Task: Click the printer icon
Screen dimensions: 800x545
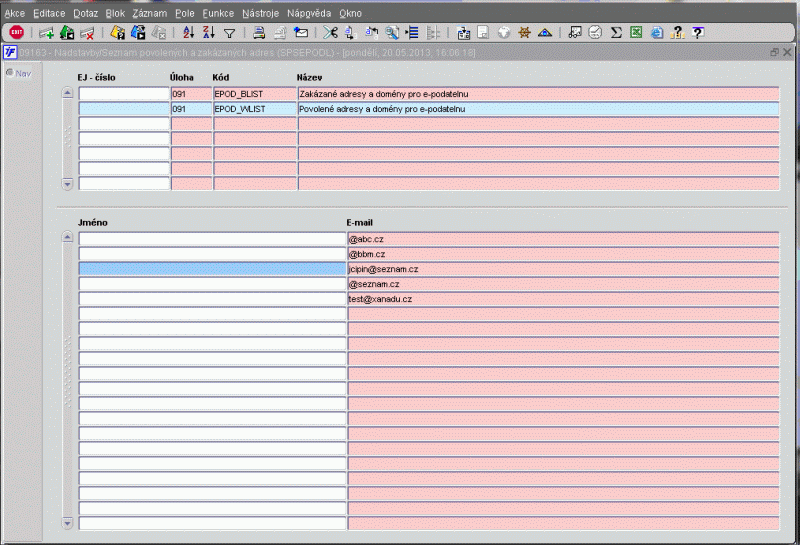Action: pos(259,33)
